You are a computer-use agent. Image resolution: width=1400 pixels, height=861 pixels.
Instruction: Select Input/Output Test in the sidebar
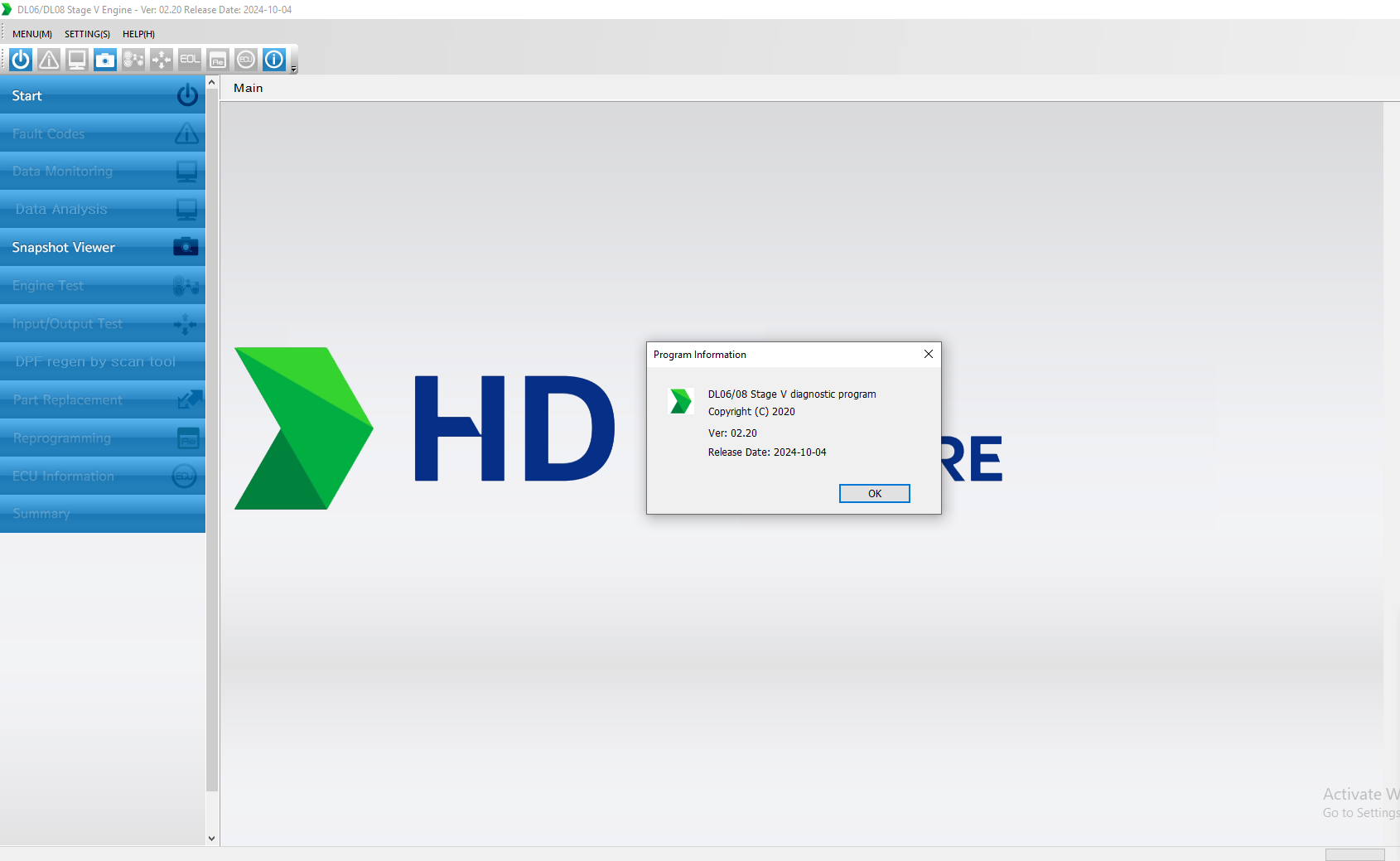coord(103,324)
